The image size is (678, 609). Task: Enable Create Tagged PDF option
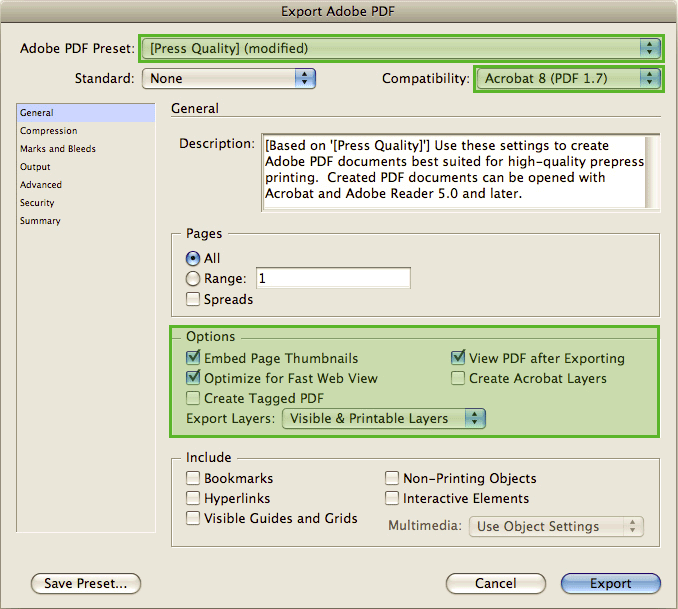[x=193, y=398]
